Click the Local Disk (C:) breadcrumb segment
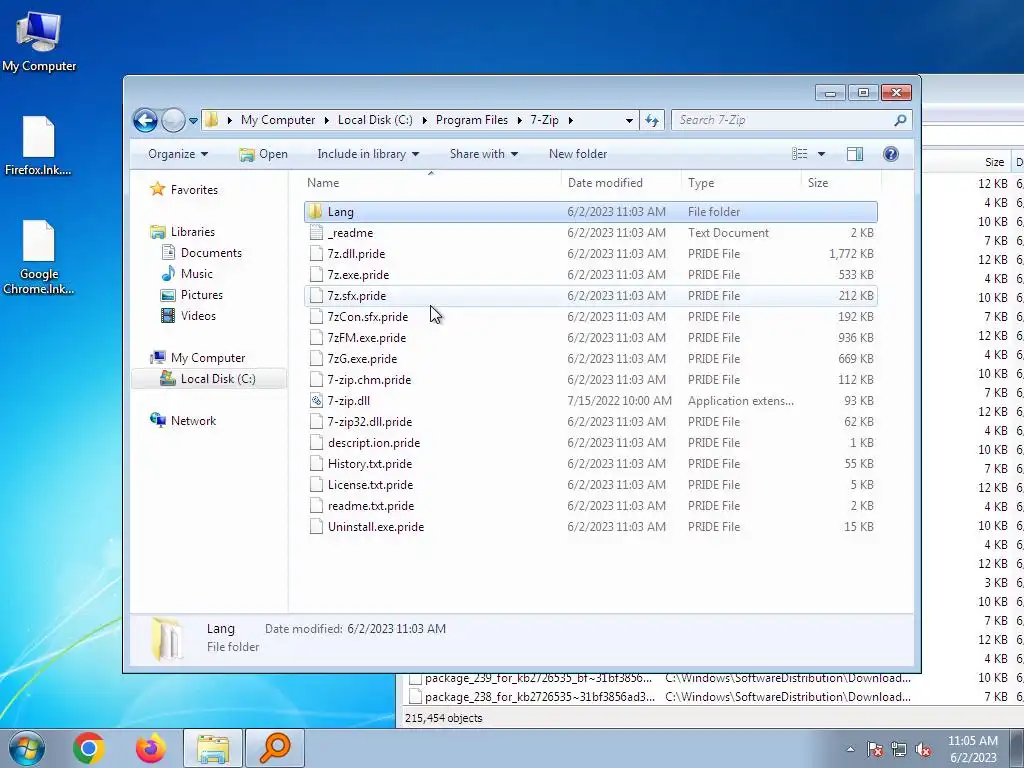The image size is (1024, 768). point(375,120)
